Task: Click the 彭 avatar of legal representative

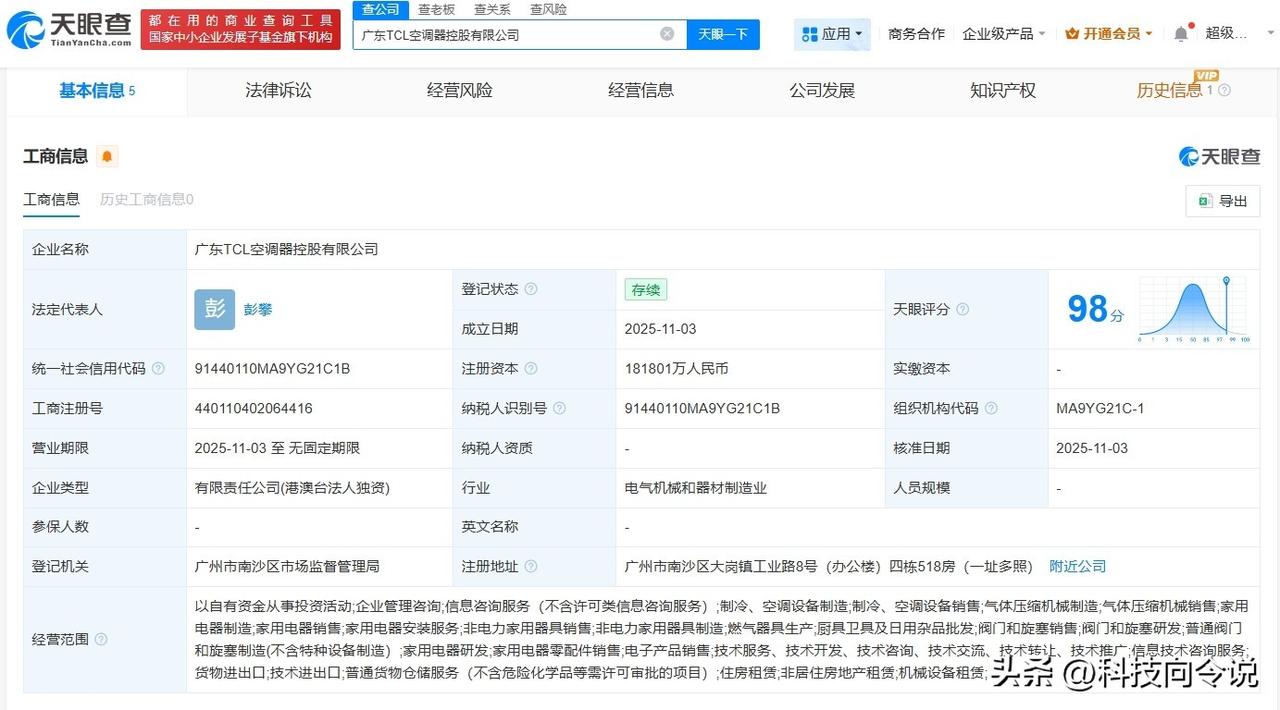Action: coord(215,309)
